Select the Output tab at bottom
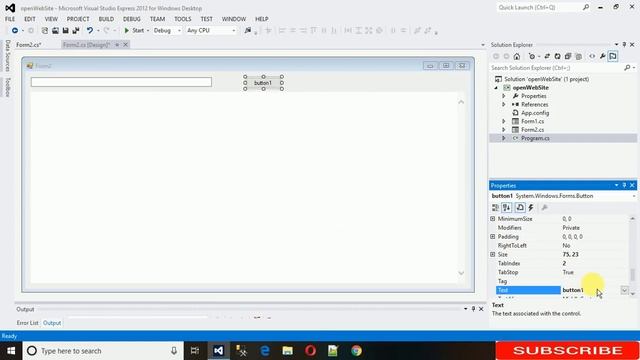The image size is (640, 360). tap(52, 323)
